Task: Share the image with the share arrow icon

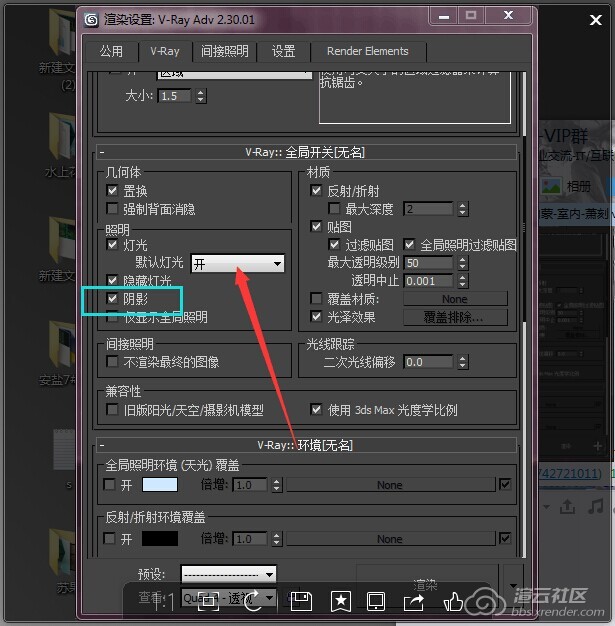Action: tap(414, 602)
